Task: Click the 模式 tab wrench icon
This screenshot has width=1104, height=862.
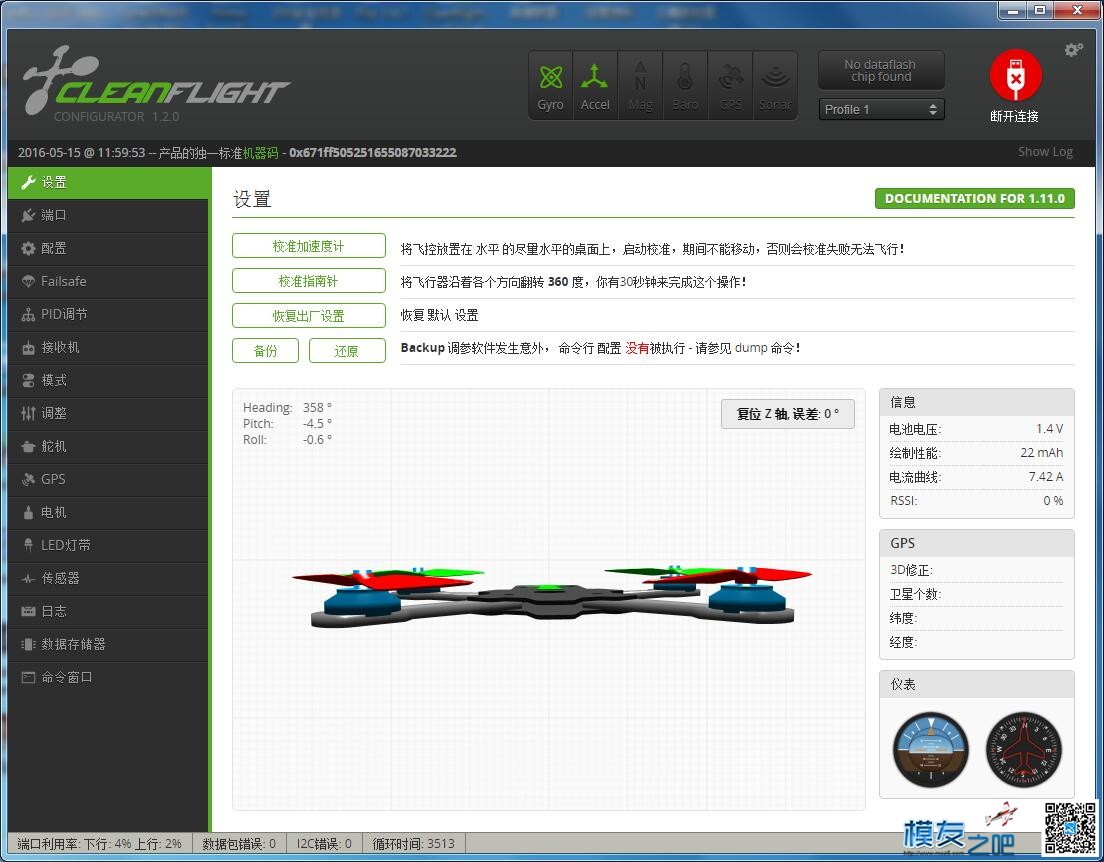Action: tap(28, 380)
